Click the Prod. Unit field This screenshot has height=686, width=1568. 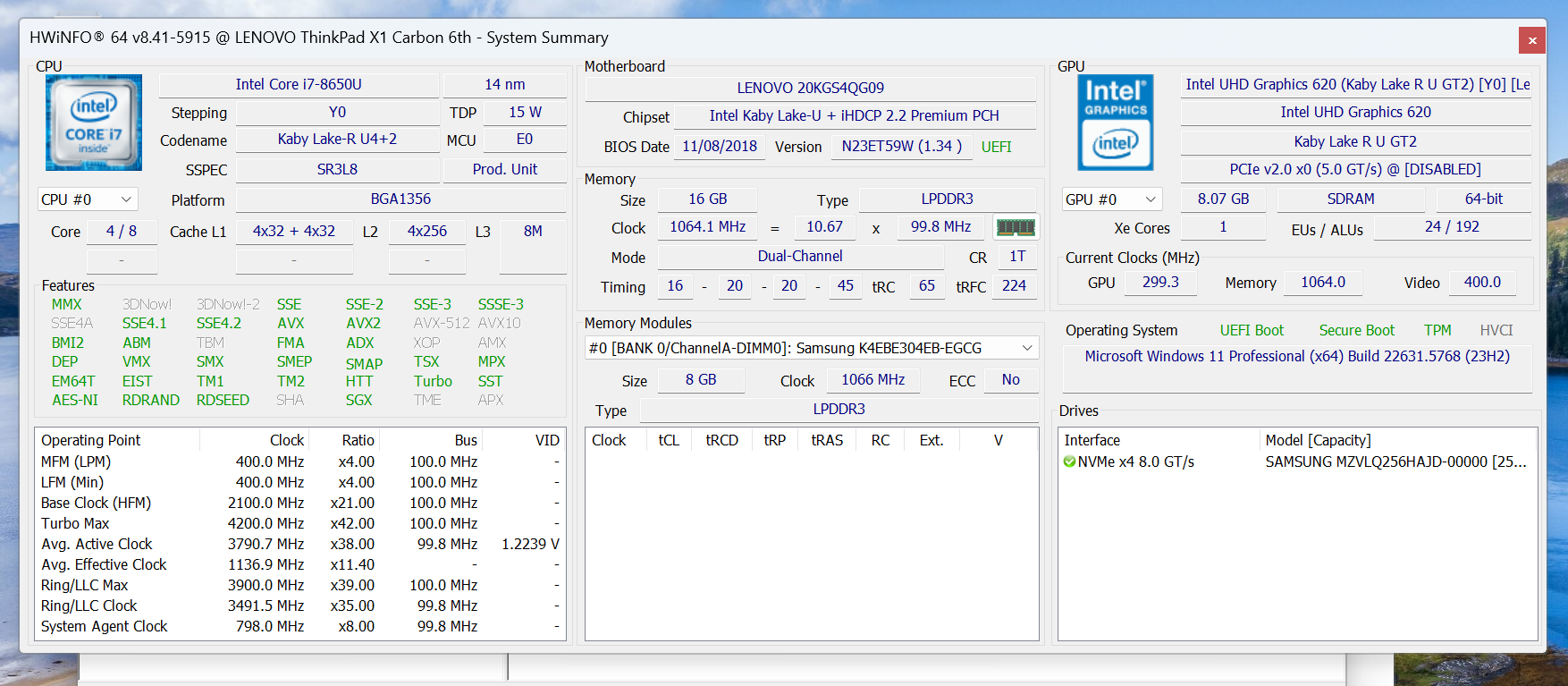(505, 169)
